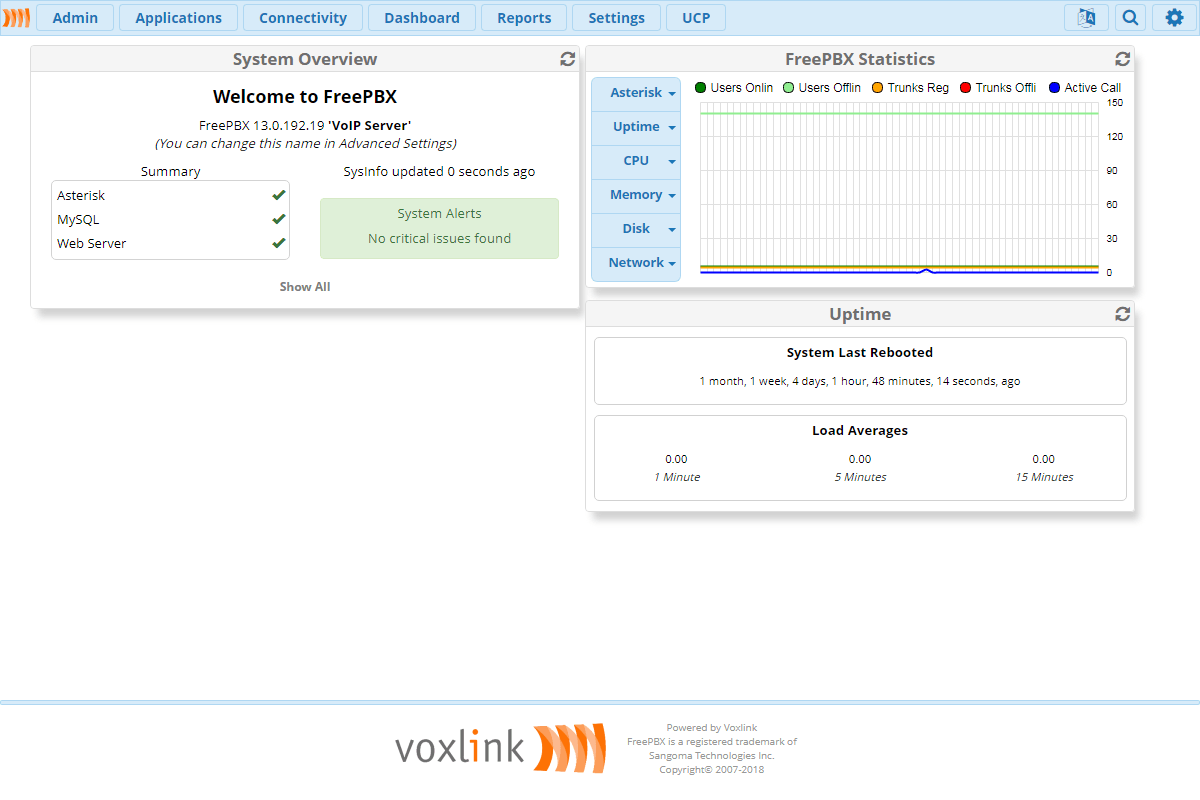Open the search magnifier icon
Viewport: 1200px width, 800px height.
pyautogui.click(x=1130, y=17)
